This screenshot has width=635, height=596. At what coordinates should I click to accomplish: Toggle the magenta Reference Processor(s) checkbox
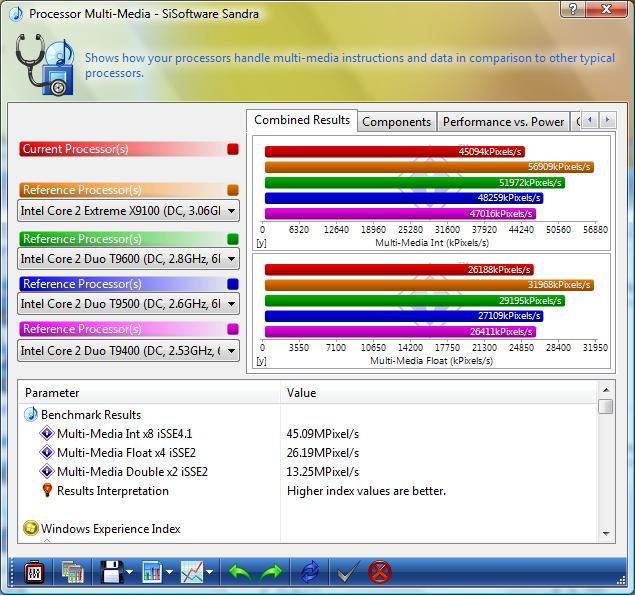233,329
